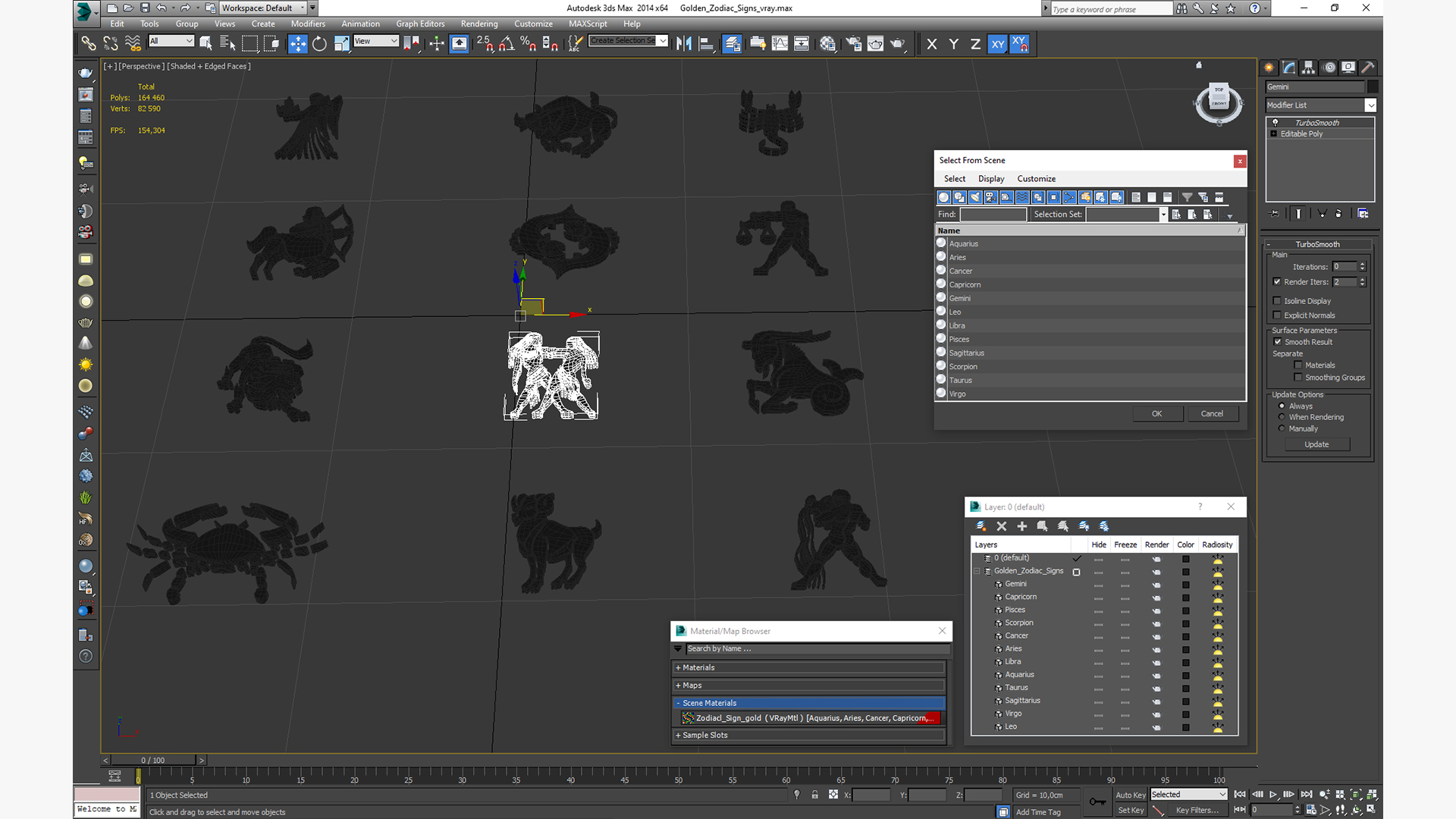Activate the Select and Link tool
1456x819 pixels.
pyautogui.click(x=89, y=43)
